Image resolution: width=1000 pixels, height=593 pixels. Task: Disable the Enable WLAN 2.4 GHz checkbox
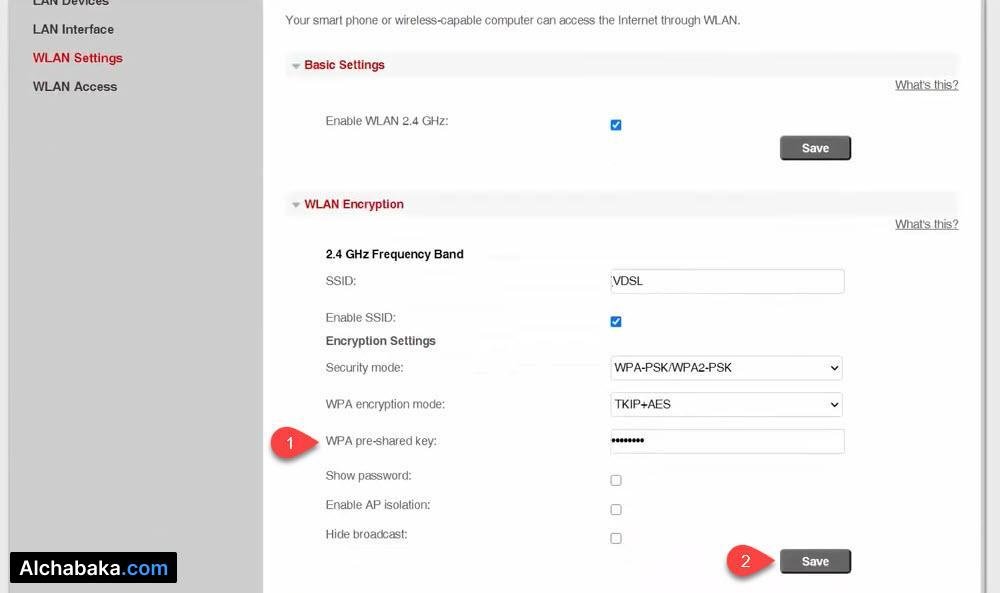pos(615,124)
